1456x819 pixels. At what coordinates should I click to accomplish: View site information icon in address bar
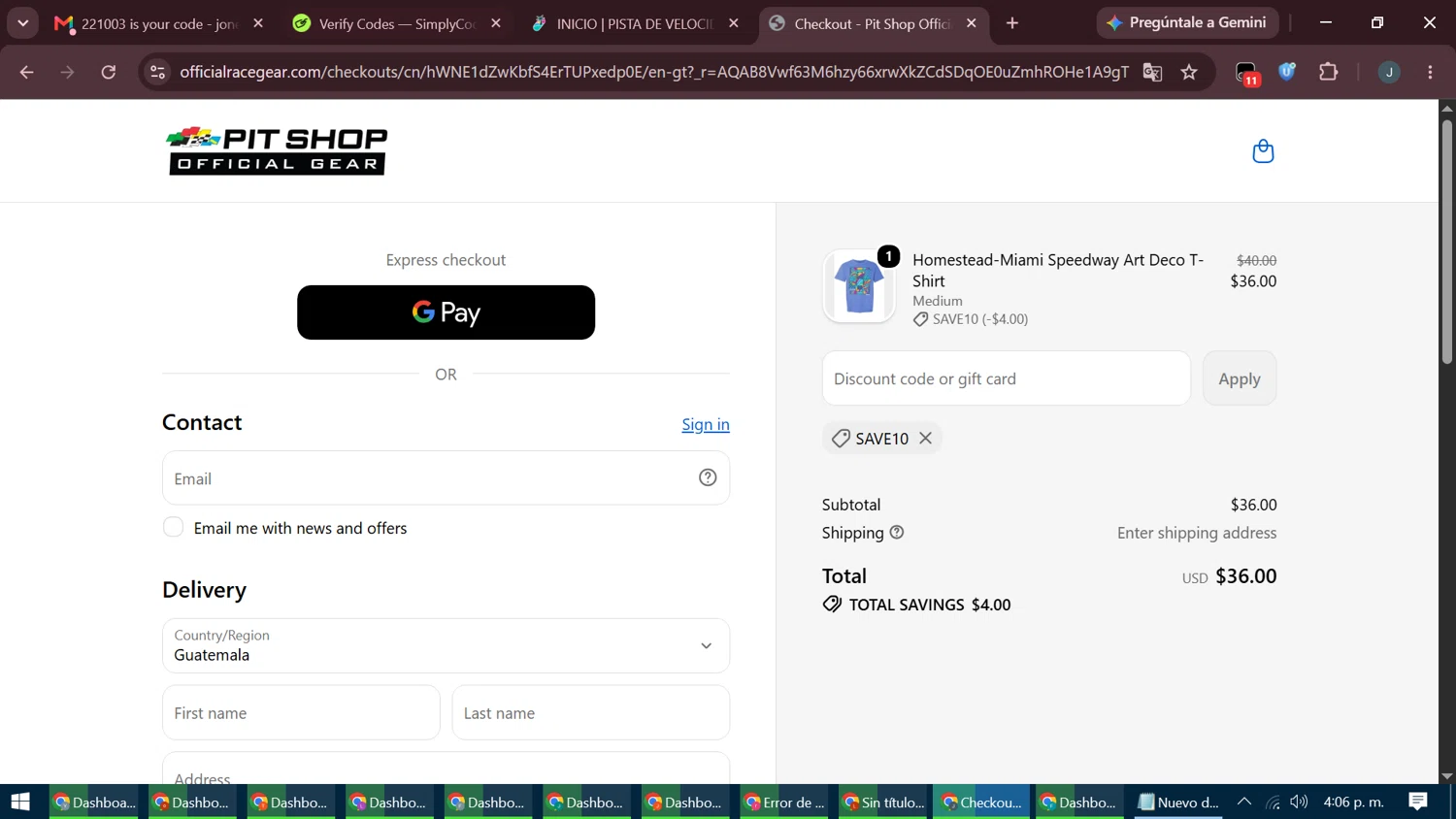157,72
